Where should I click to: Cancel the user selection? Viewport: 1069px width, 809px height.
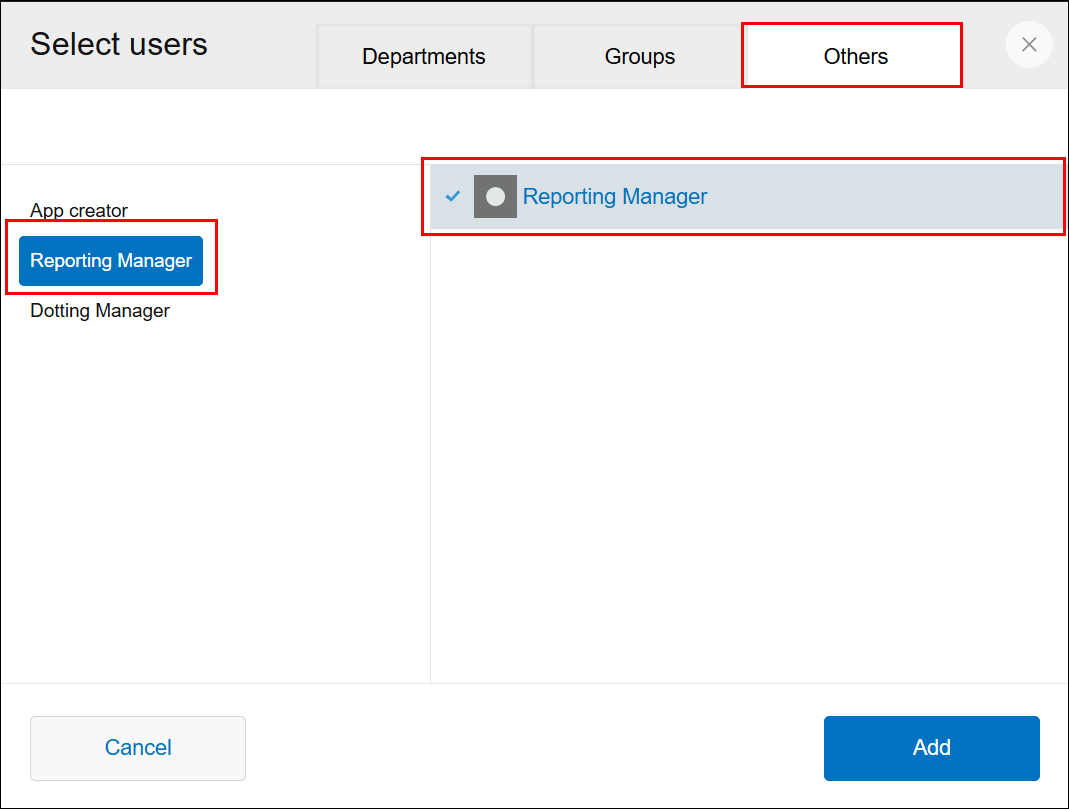click(x=137, y=748)
